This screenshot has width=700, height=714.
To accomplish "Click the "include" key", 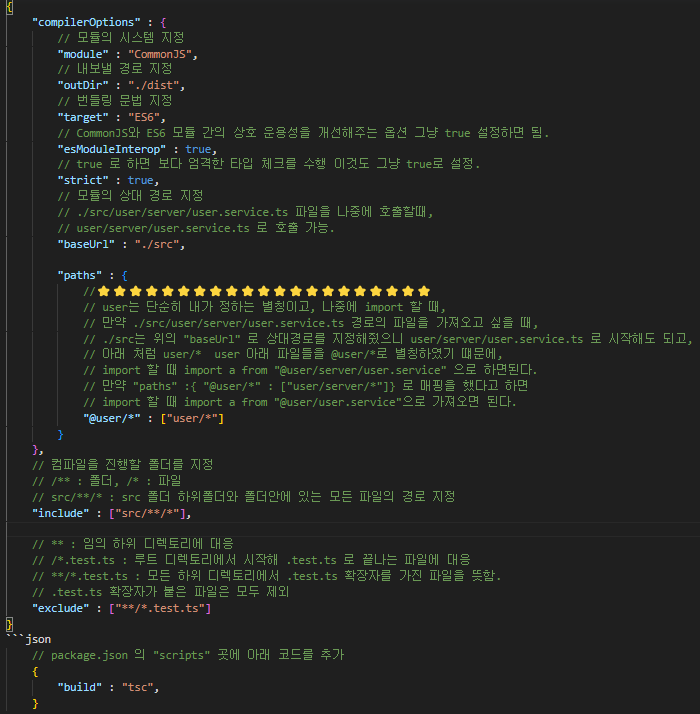I will pos(61,513).
